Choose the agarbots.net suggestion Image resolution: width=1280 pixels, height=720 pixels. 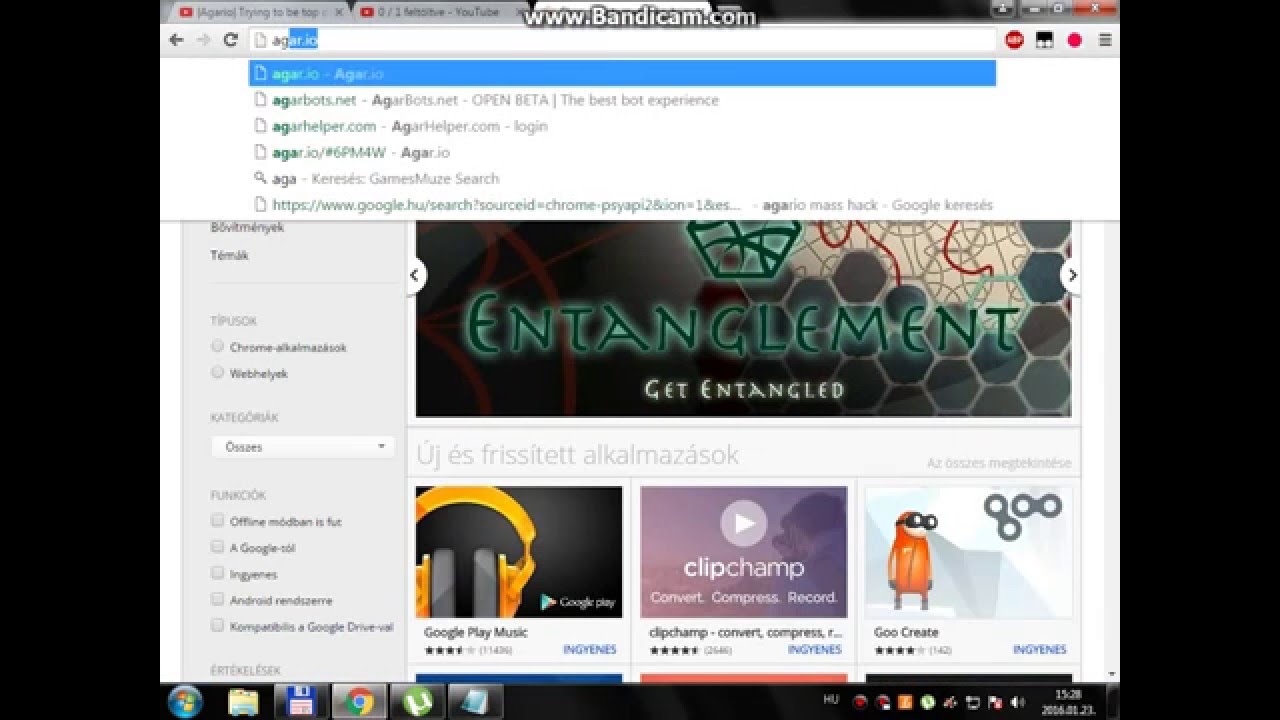622,100
